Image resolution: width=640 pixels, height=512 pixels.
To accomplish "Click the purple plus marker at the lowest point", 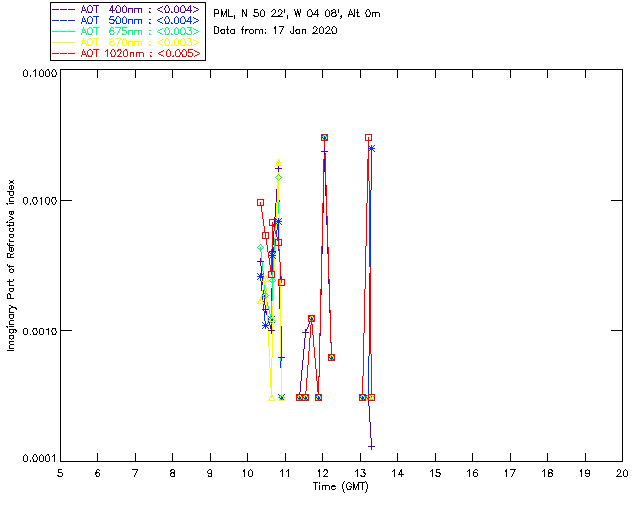I will coord(371,447).
